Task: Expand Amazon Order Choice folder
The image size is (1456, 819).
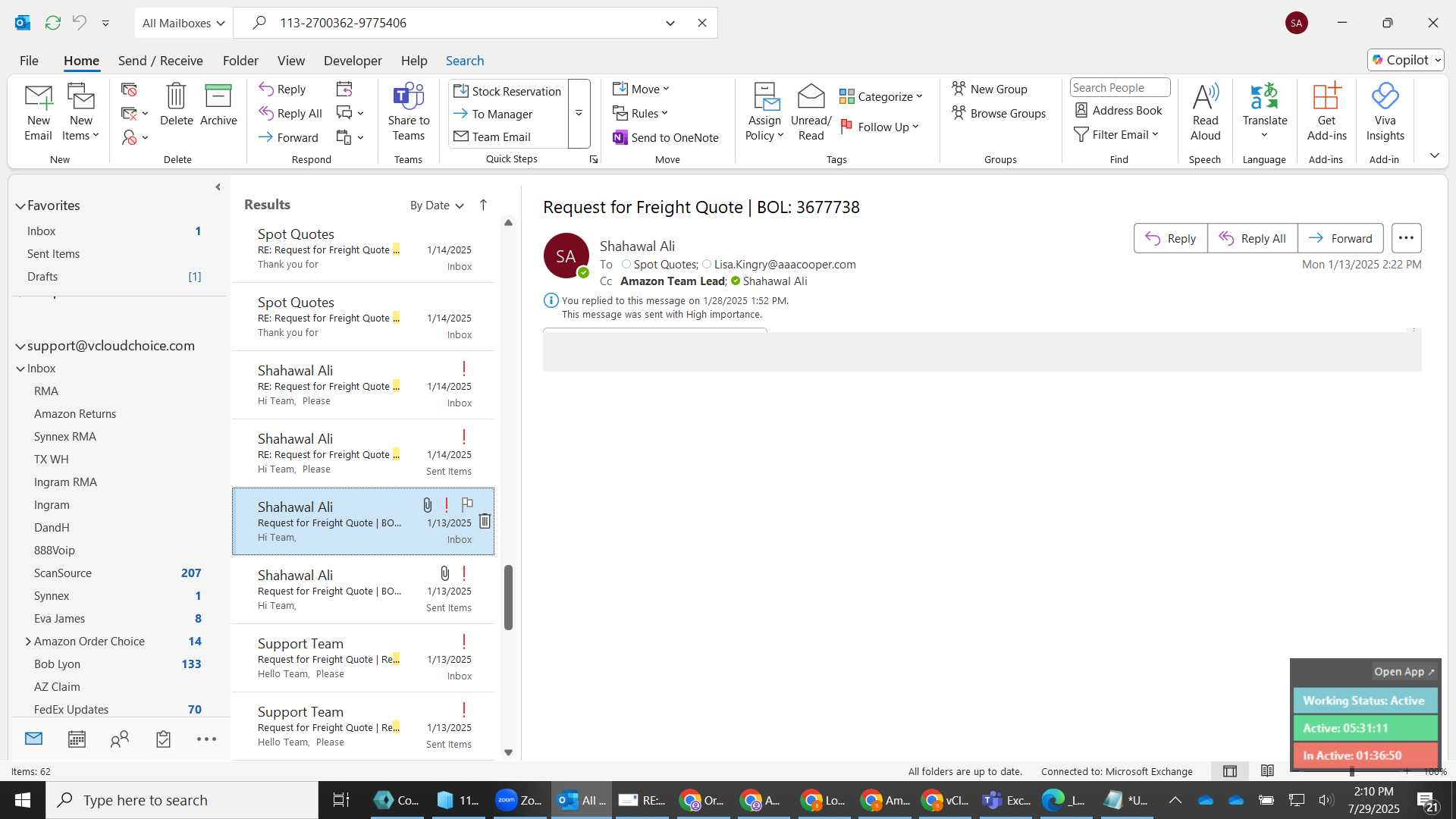Action: click(x=28, y=642)
